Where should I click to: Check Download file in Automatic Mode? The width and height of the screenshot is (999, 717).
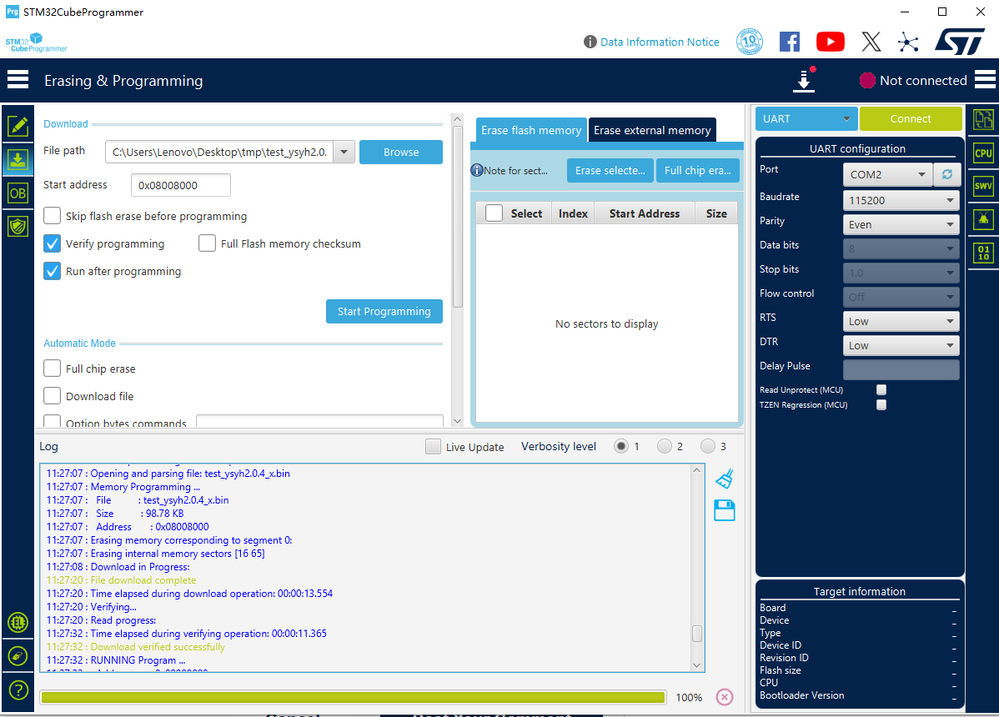click(52, 396)
